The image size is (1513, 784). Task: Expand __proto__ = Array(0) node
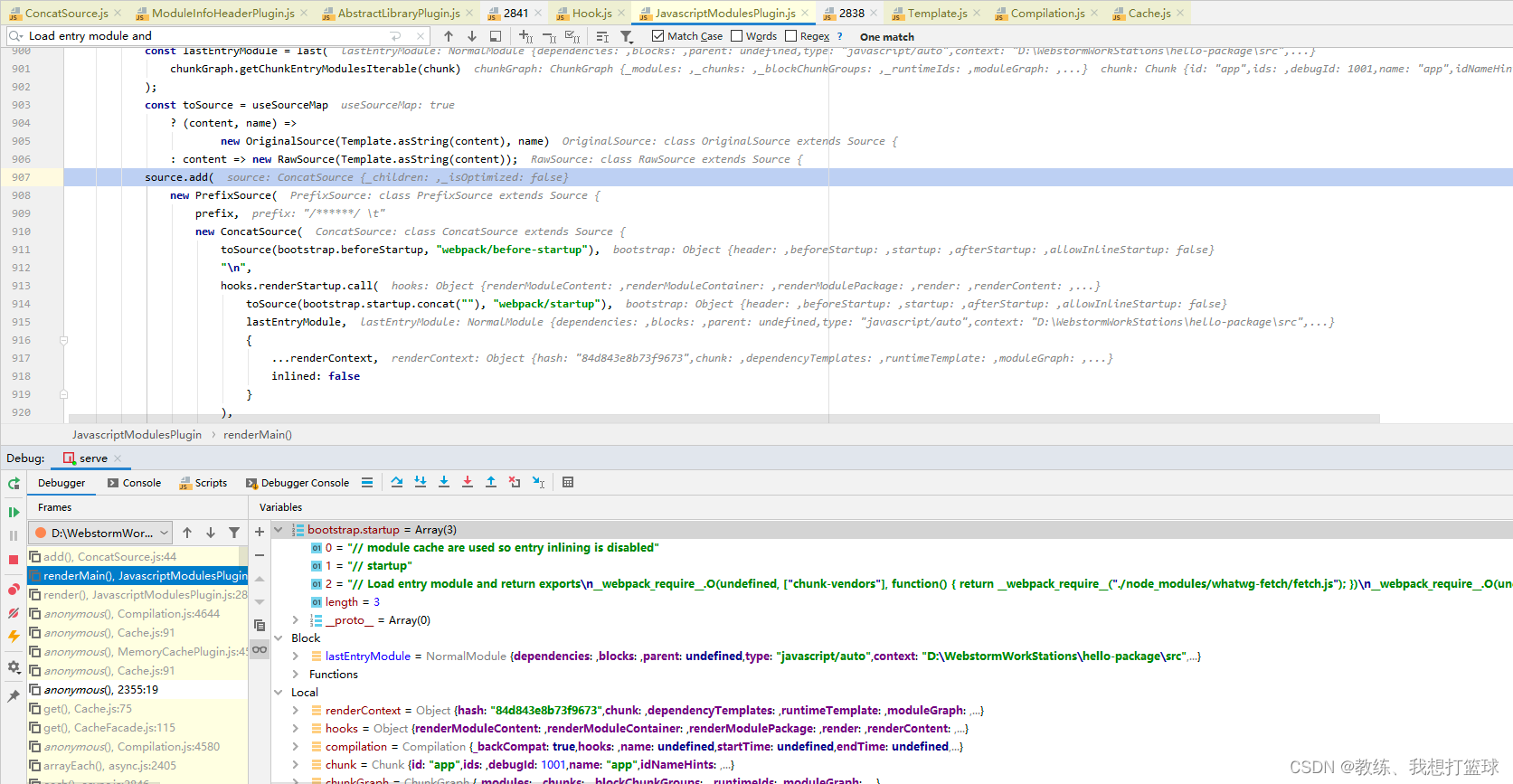point(296,620)
